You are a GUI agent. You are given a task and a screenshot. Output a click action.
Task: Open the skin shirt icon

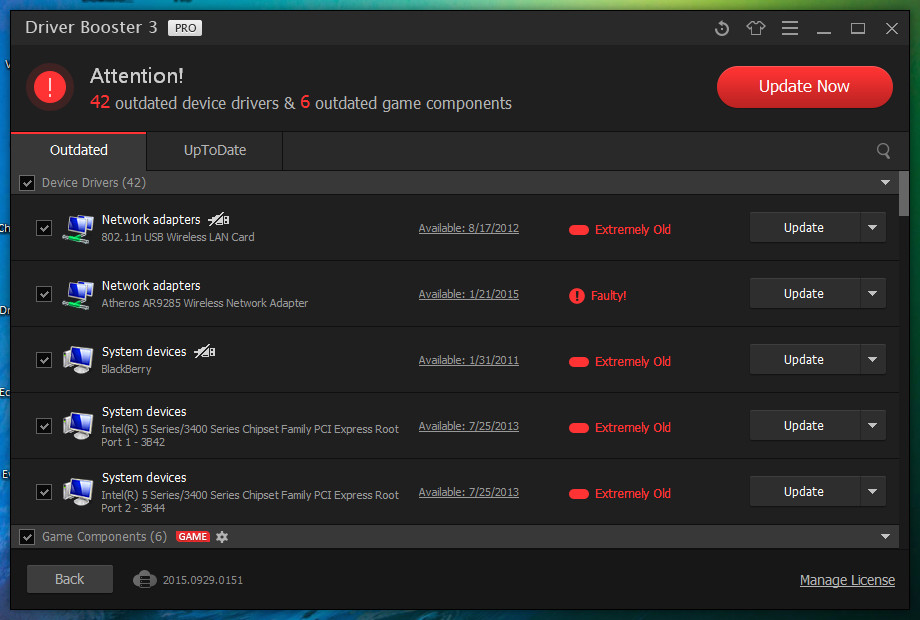click(756, 28)
